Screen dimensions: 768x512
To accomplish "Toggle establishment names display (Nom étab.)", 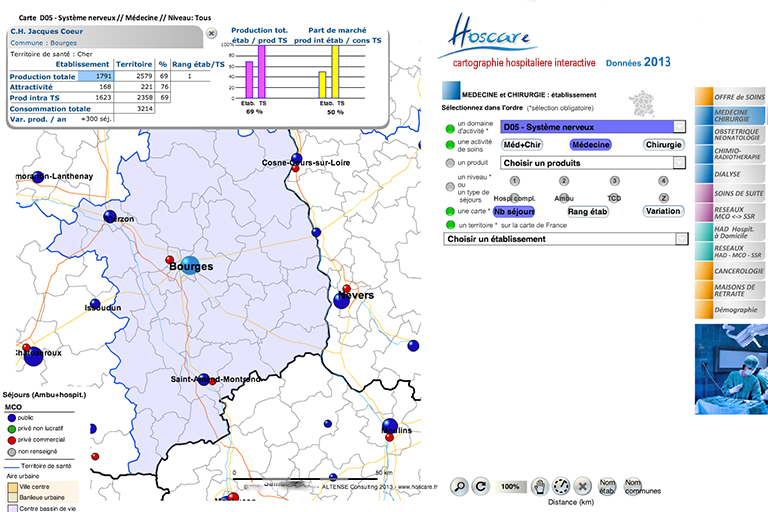I will click(x=607, y=487).
